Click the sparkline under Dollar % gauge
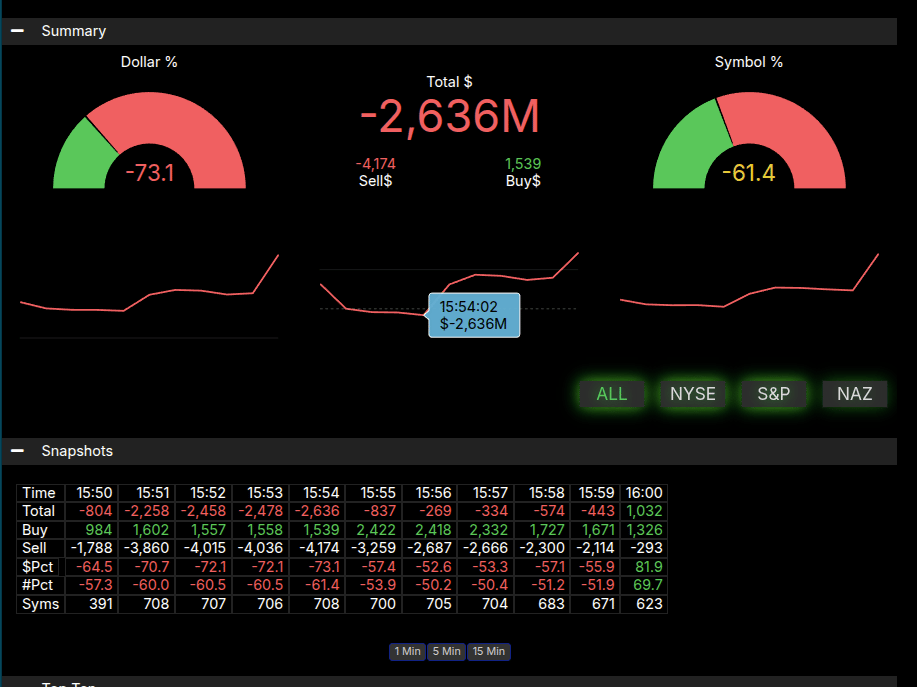 coord(149,295)
